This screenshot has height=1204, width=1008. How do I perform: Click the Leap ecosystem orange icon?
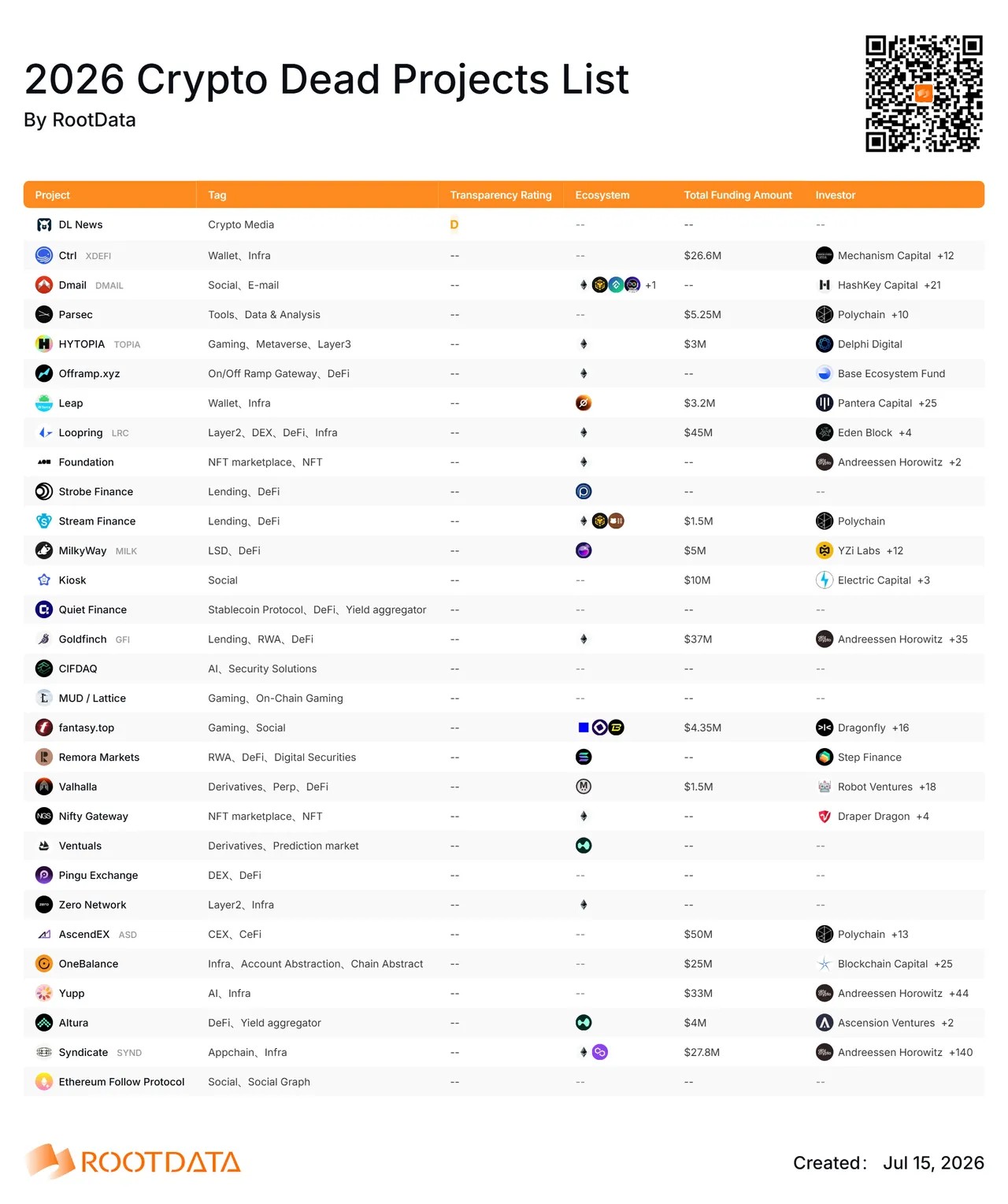584,403
